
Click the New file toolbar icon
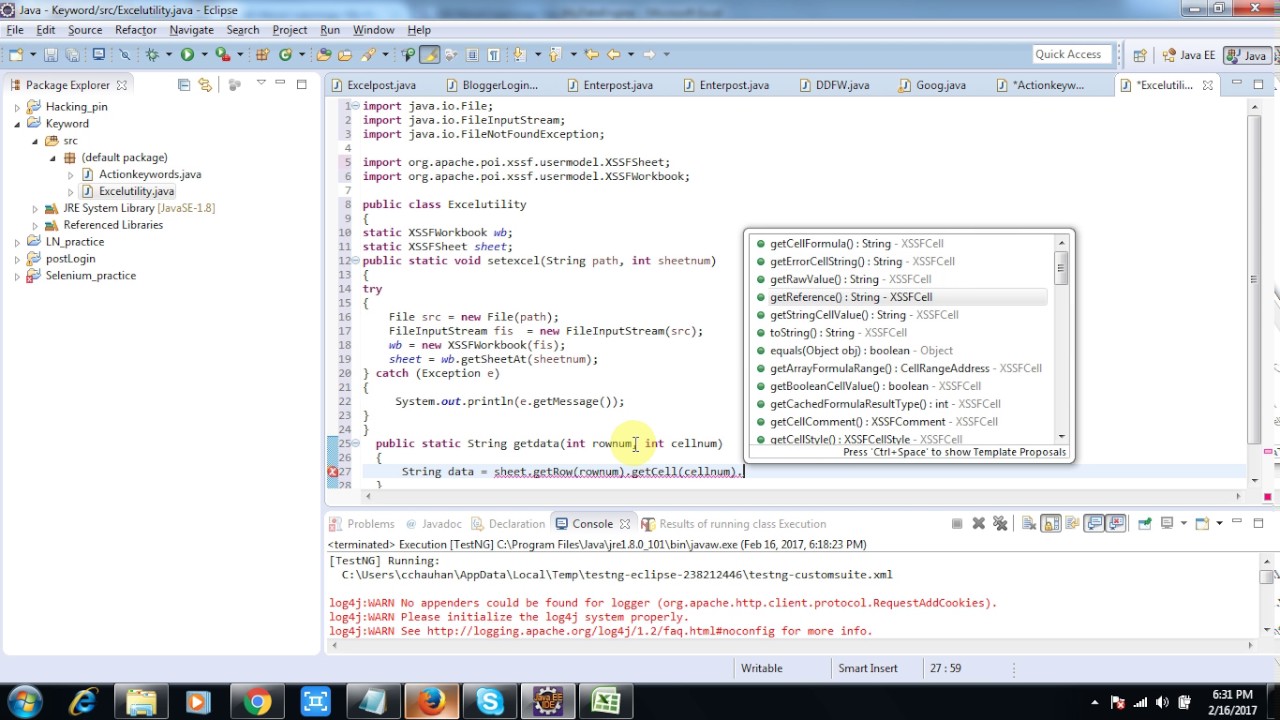15,54
